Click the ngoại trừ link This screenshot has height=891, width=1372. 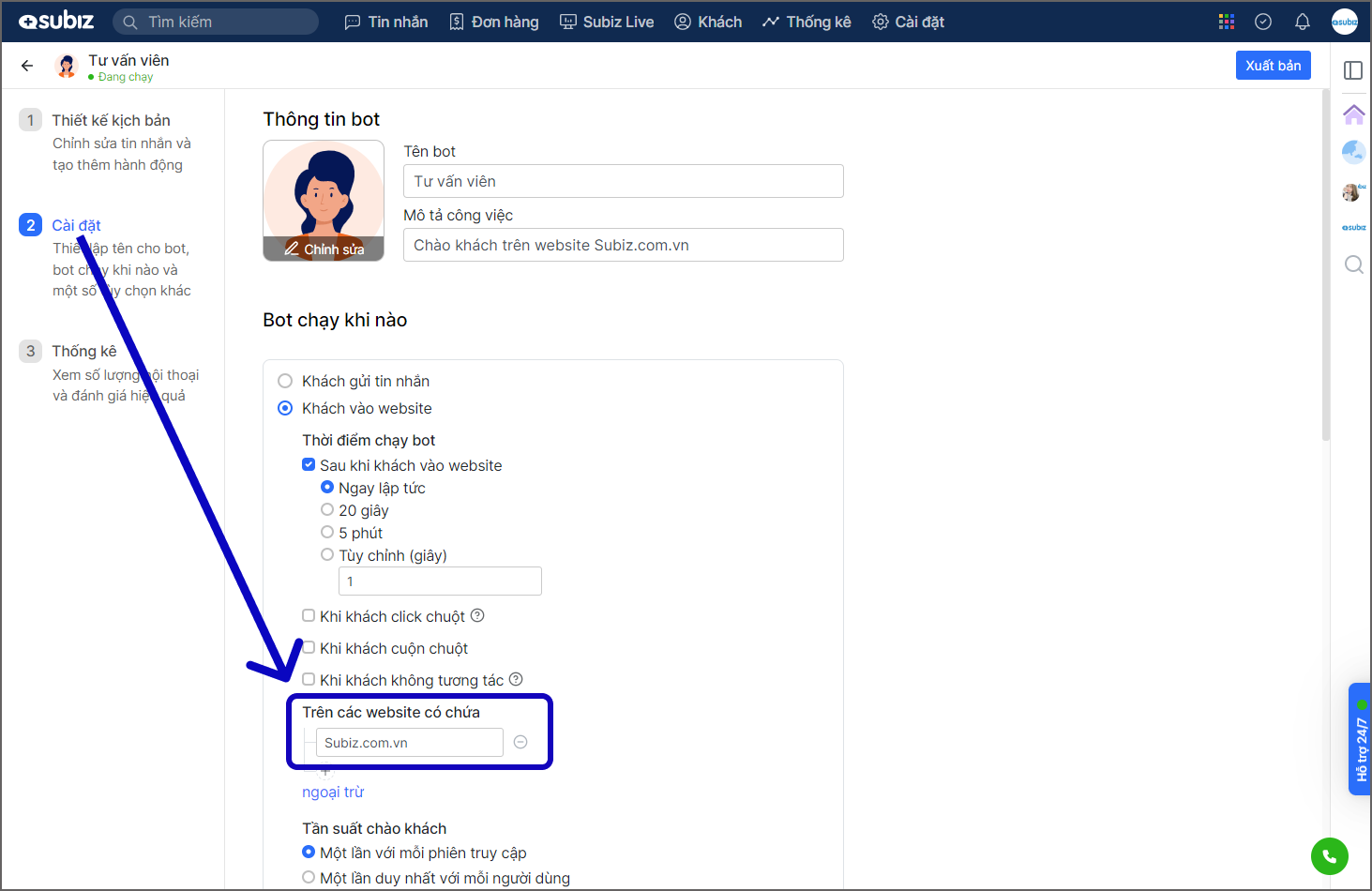coord(333,792)
